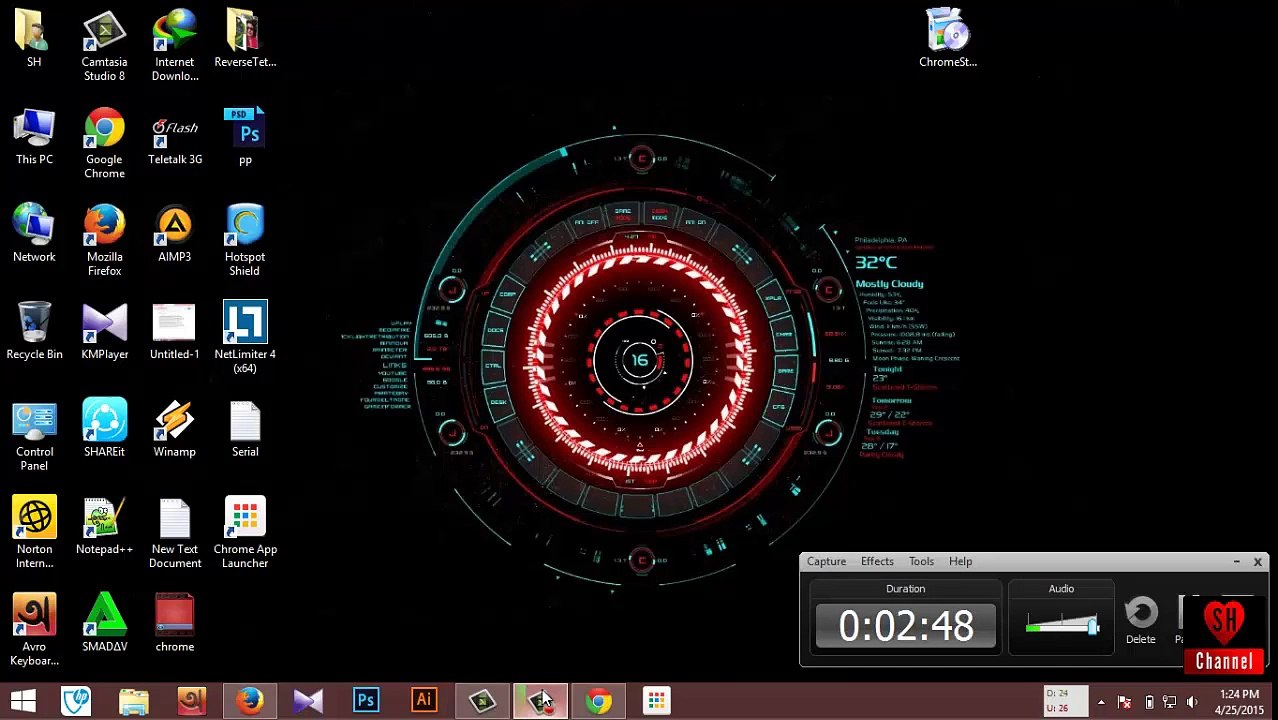This screenshot has height=720, width=1278.
Task: Click the battery tray icon
Action: (x=1149, y=702)
